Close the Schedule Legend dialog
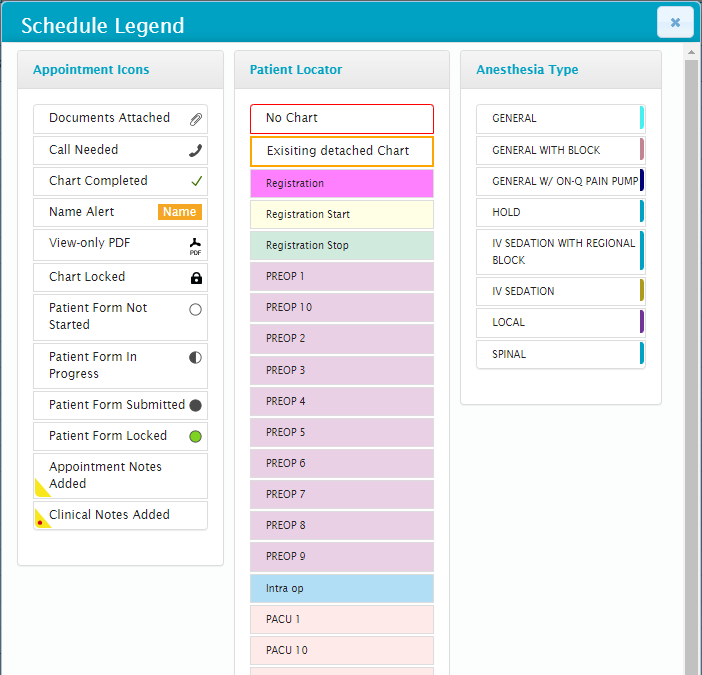The height and width of the screenshot is (675, 702). point(675,22)
